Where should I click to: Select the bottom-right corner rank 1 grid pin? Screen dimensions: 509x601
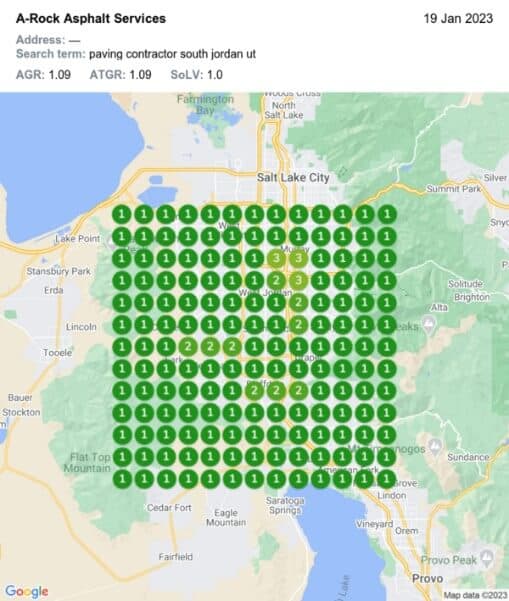click(387, 479)
